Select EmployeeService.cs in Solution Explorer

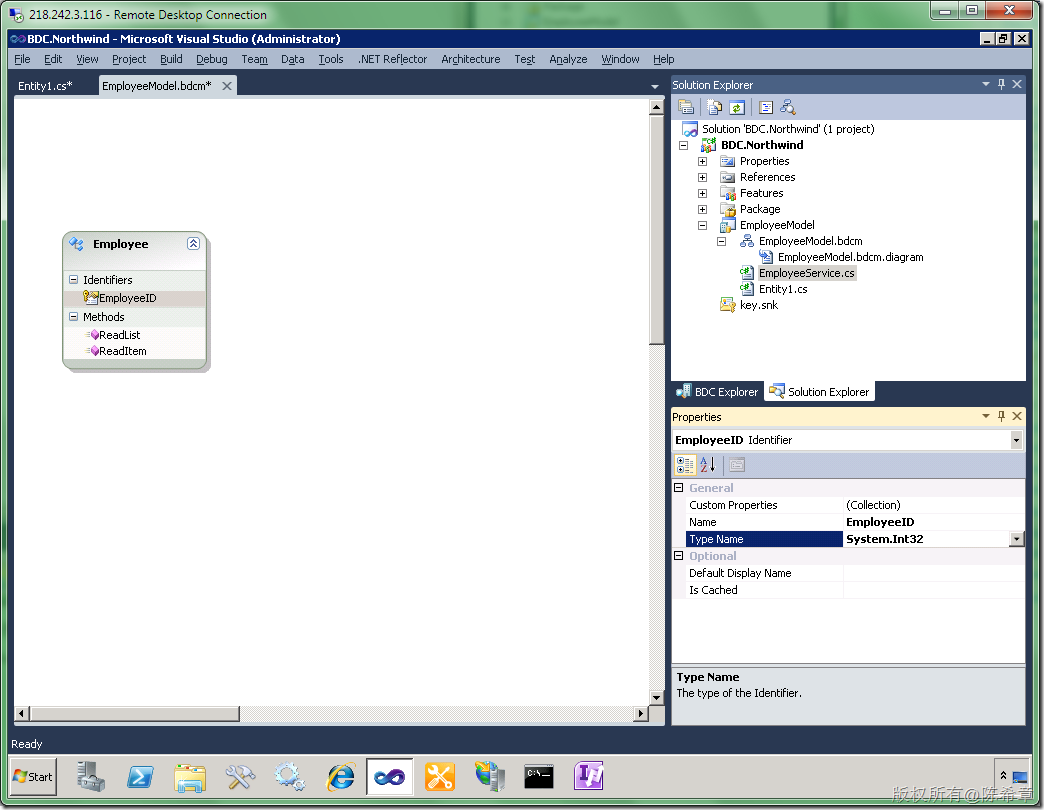[x=806, y=273]
